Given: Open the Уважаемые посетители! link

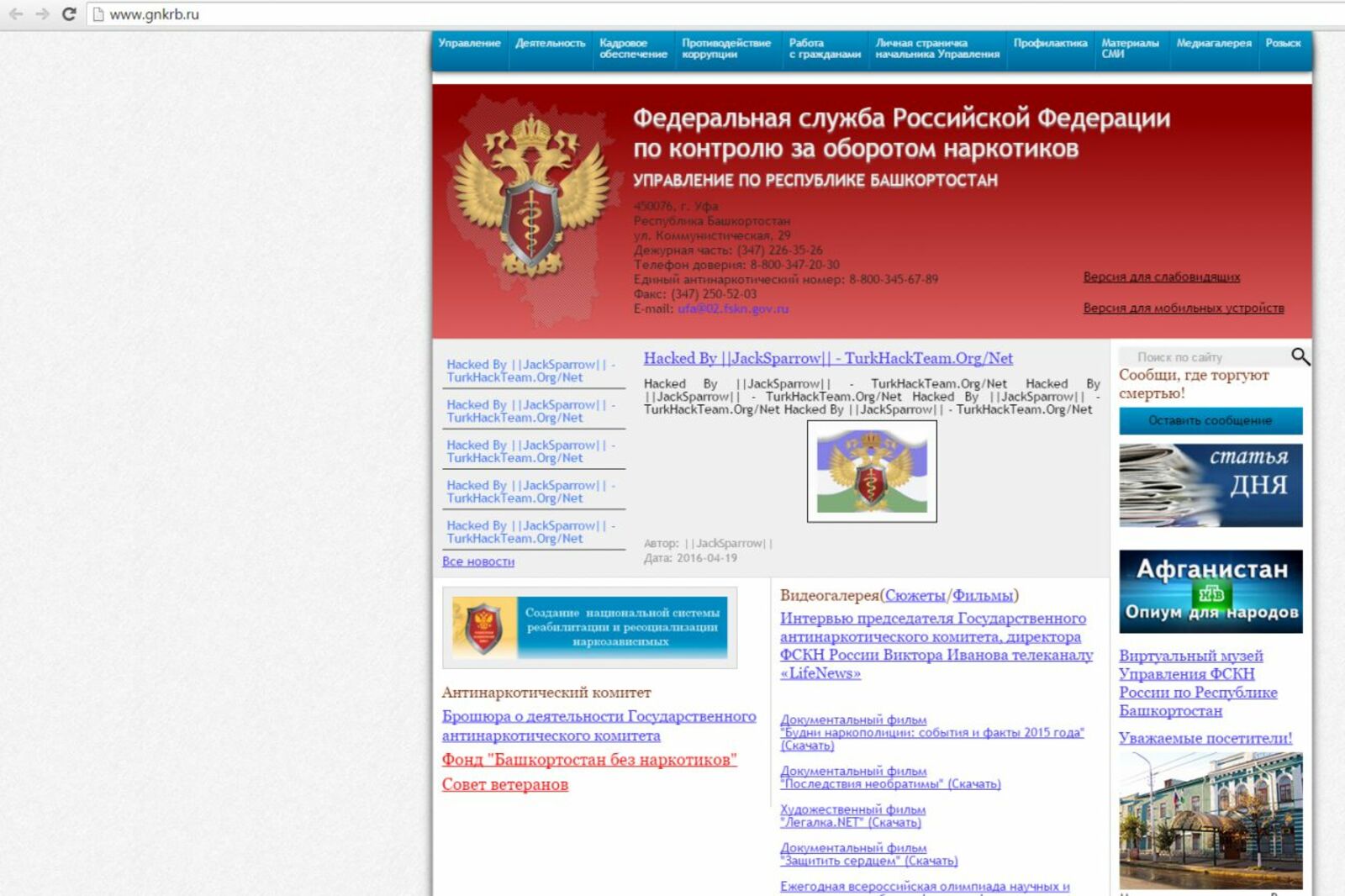Looking at the screenshot, I should click(1205, 738).
